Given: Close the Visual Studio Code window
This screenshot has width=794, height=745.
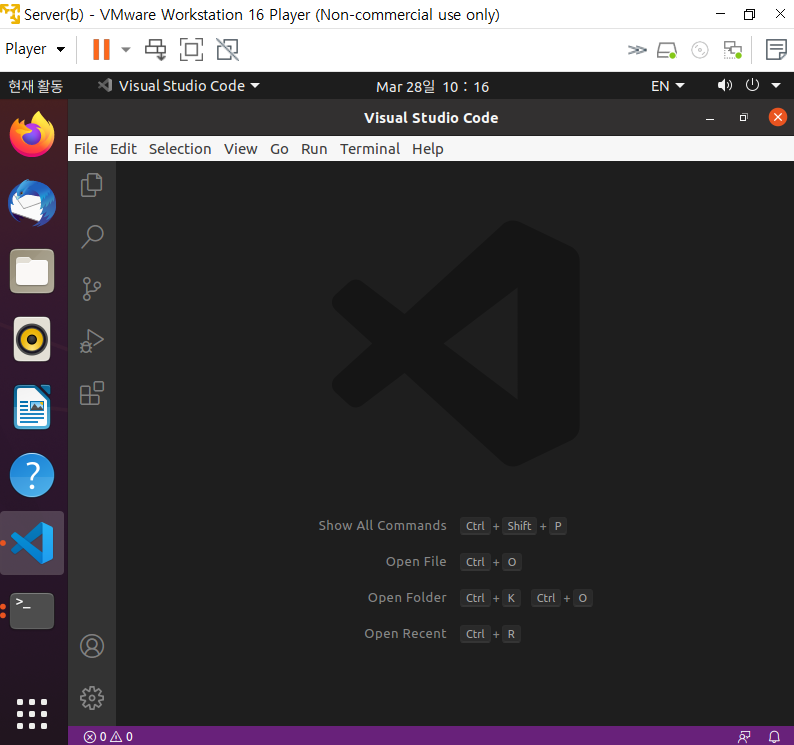Looking at the screenshot, I should 778,117.
